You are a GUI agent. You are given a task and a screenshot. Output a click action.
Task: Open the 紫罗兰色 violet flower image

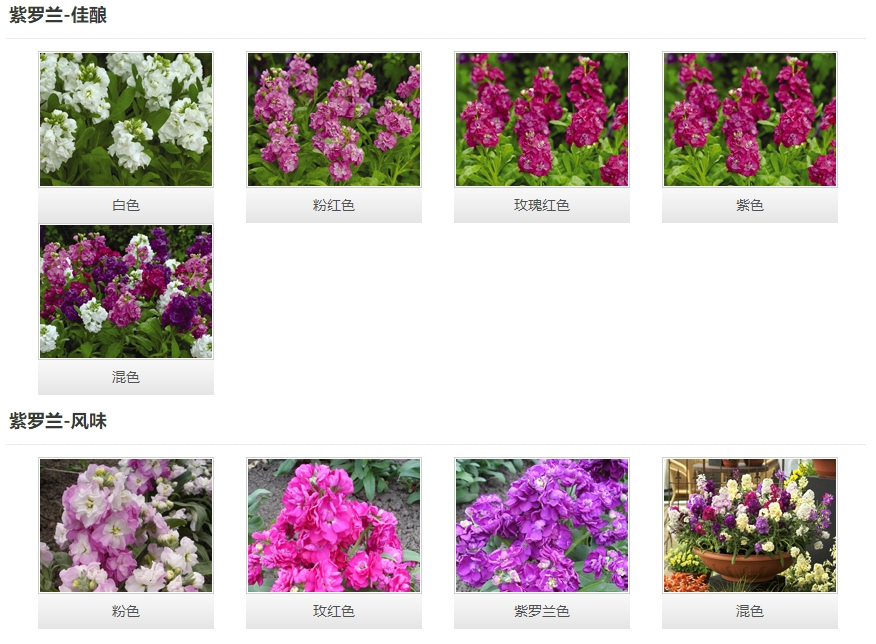(x=542, y=526)
